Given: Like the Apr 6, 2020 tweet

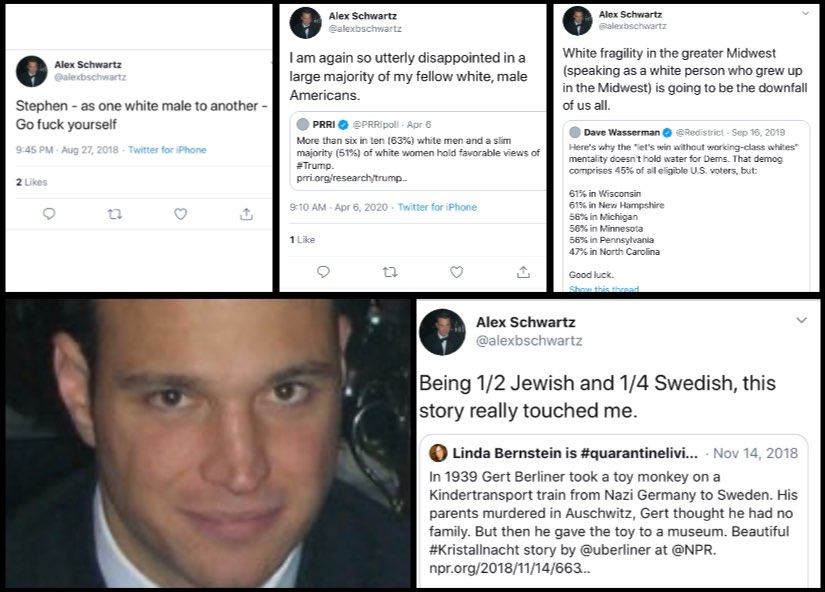Looking at the screenshot, I should [x=457, y=272].
